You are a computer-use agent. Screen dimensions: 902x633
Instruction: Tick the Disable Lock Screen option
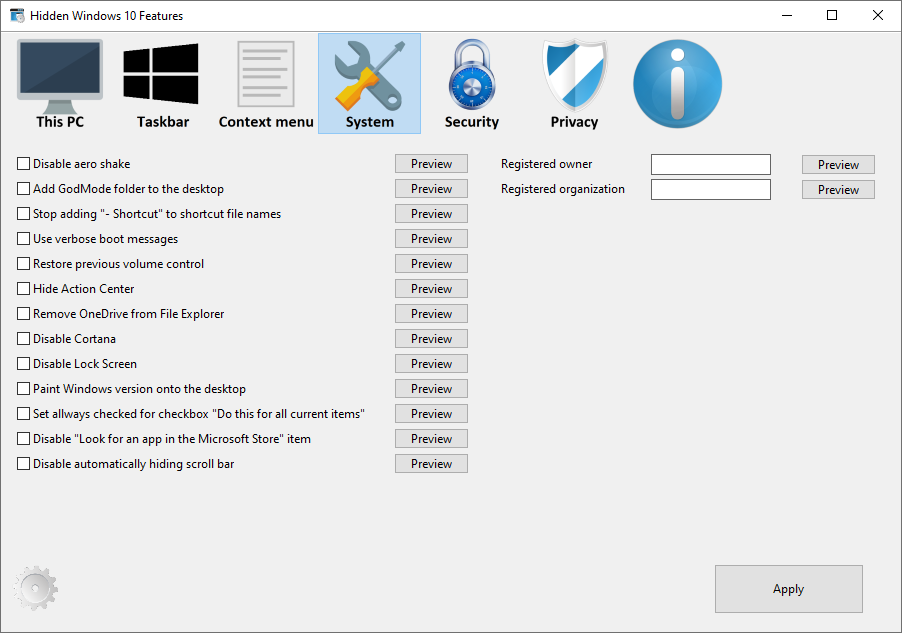coord(77,364)
